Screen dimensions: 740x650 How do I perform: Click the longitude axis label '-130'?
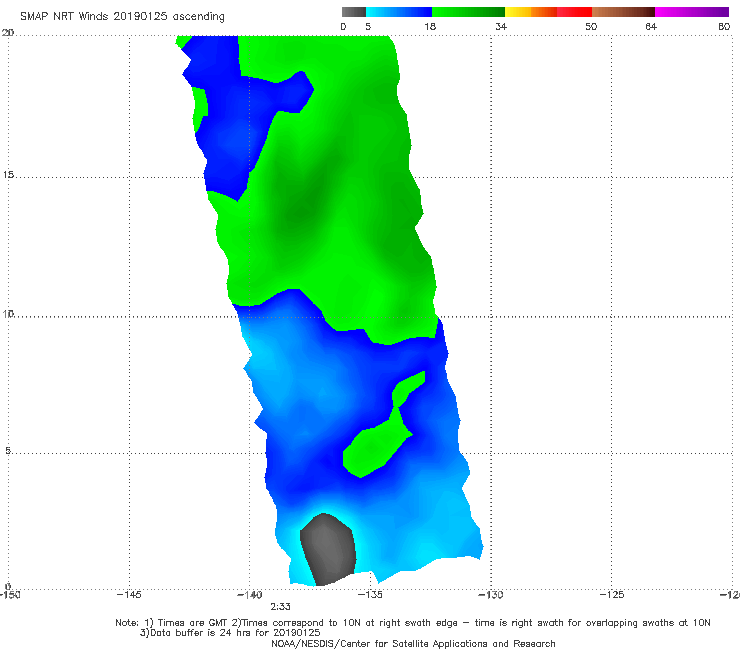pyautogui.click(x=491, y=594)
